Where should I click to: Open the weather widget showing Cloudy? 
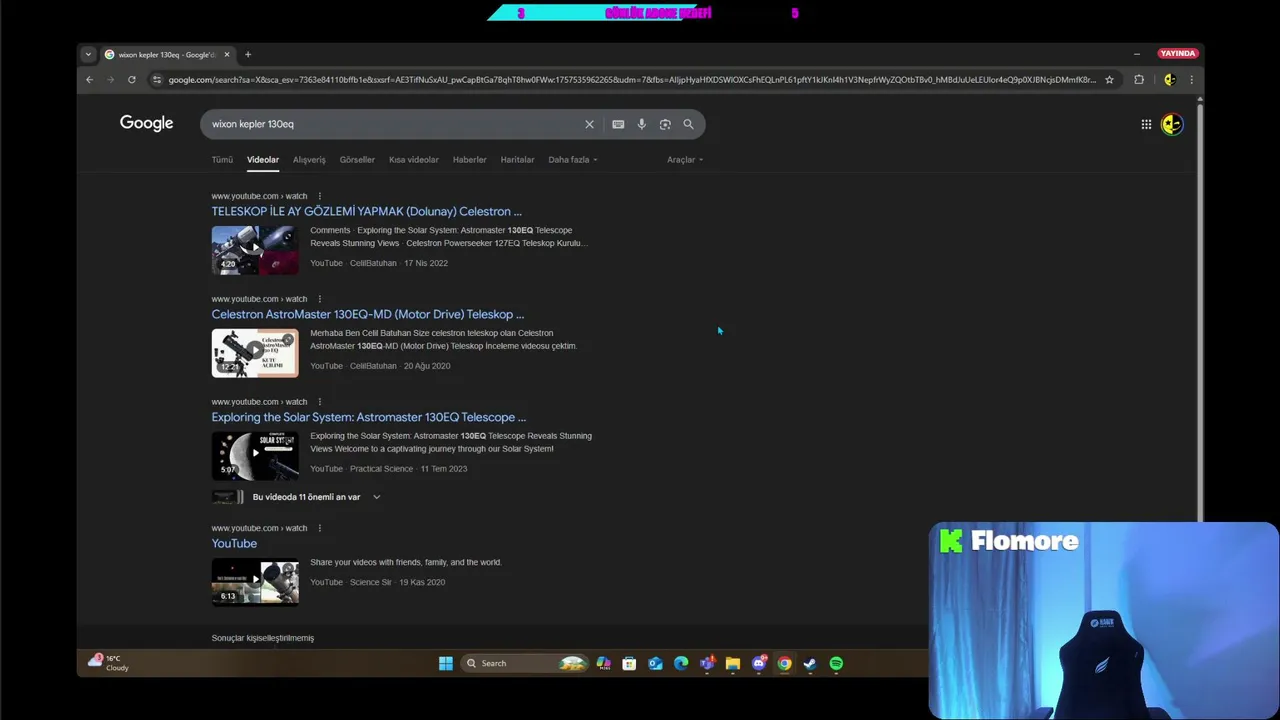coord(109,663)
